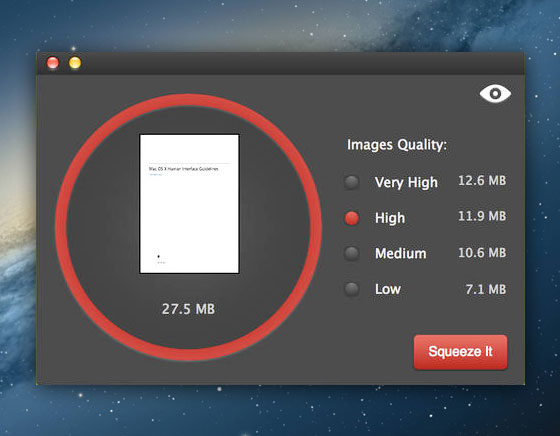Image resolution: width=560 pixels, height=436 pixels.
Task: Click the 27.5 MB original size text
Action: [188, 309]
